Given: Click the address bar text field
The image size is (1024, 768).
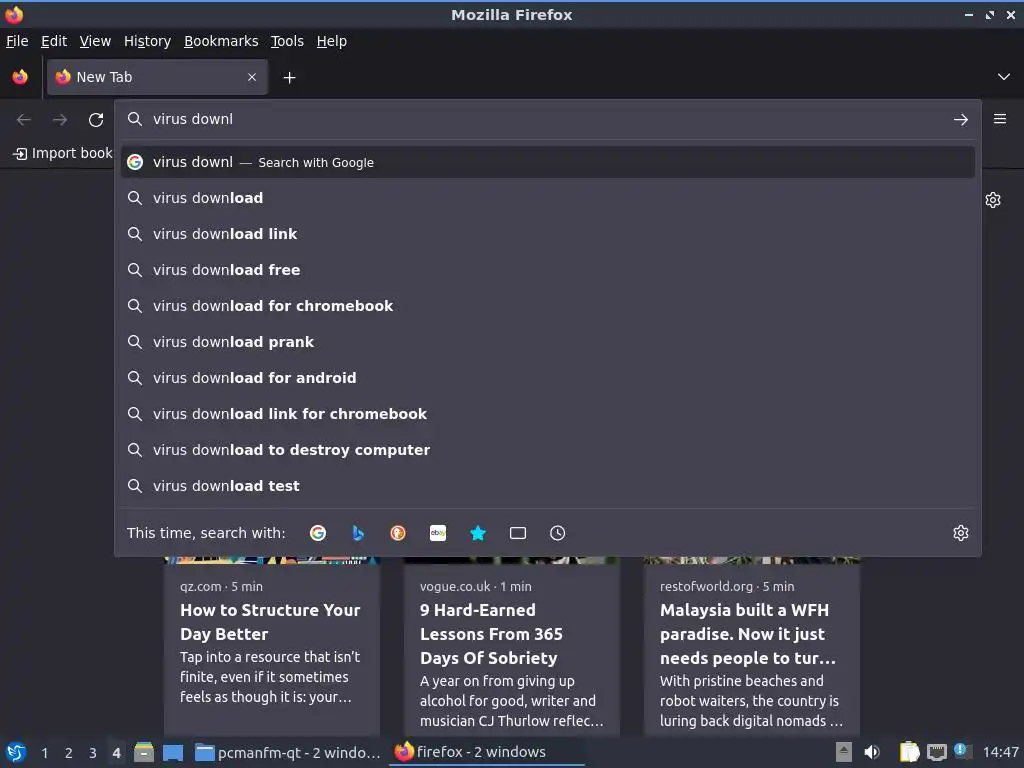Looking at the screenshot, I should coord(547,119).
